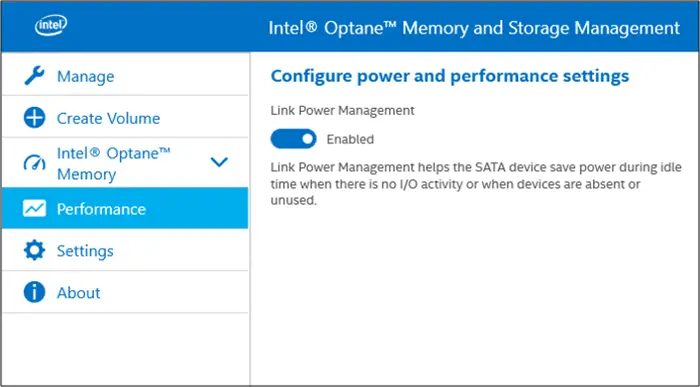Open the Settings gear icon
Image resolution: width=700 pixels, height=387 pixels.
(34, 250)
